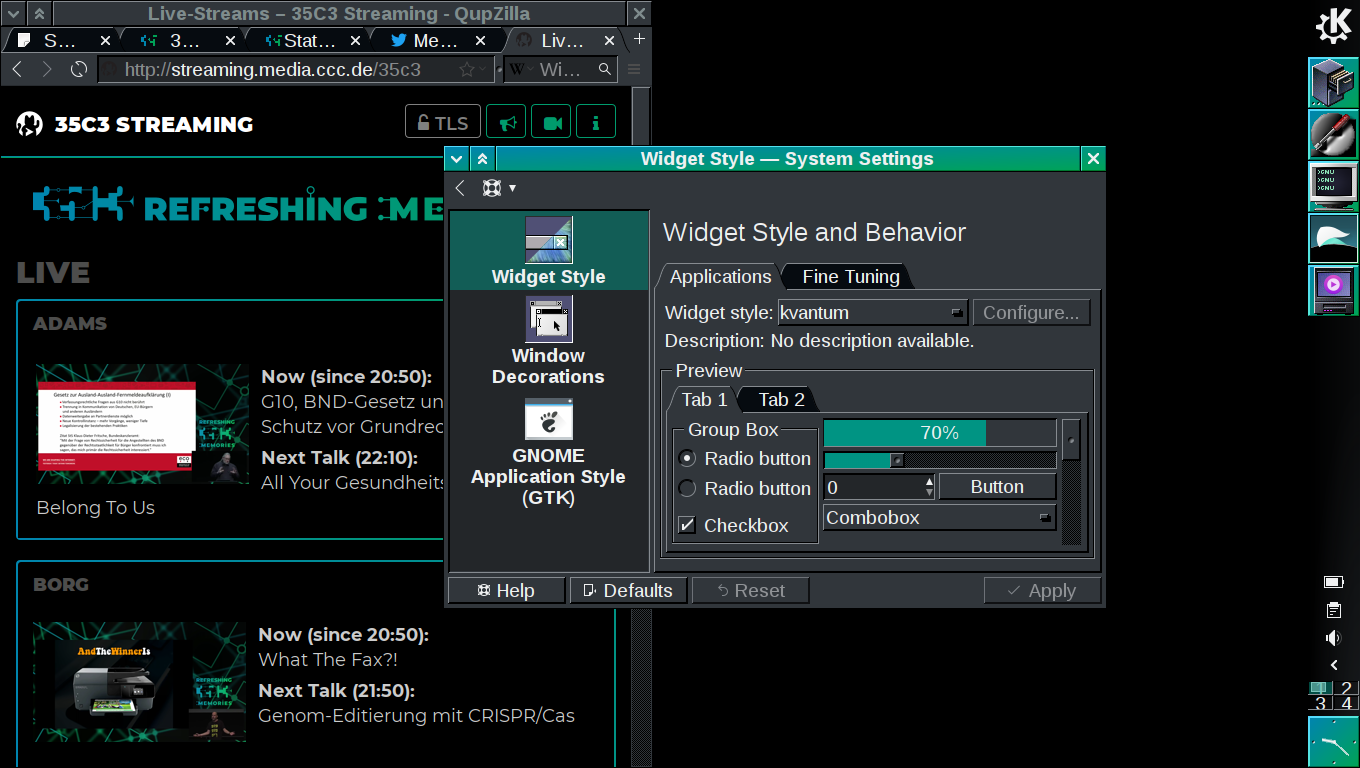
Task: Open 'What The Fax?!' talk link
Action: 328,660
